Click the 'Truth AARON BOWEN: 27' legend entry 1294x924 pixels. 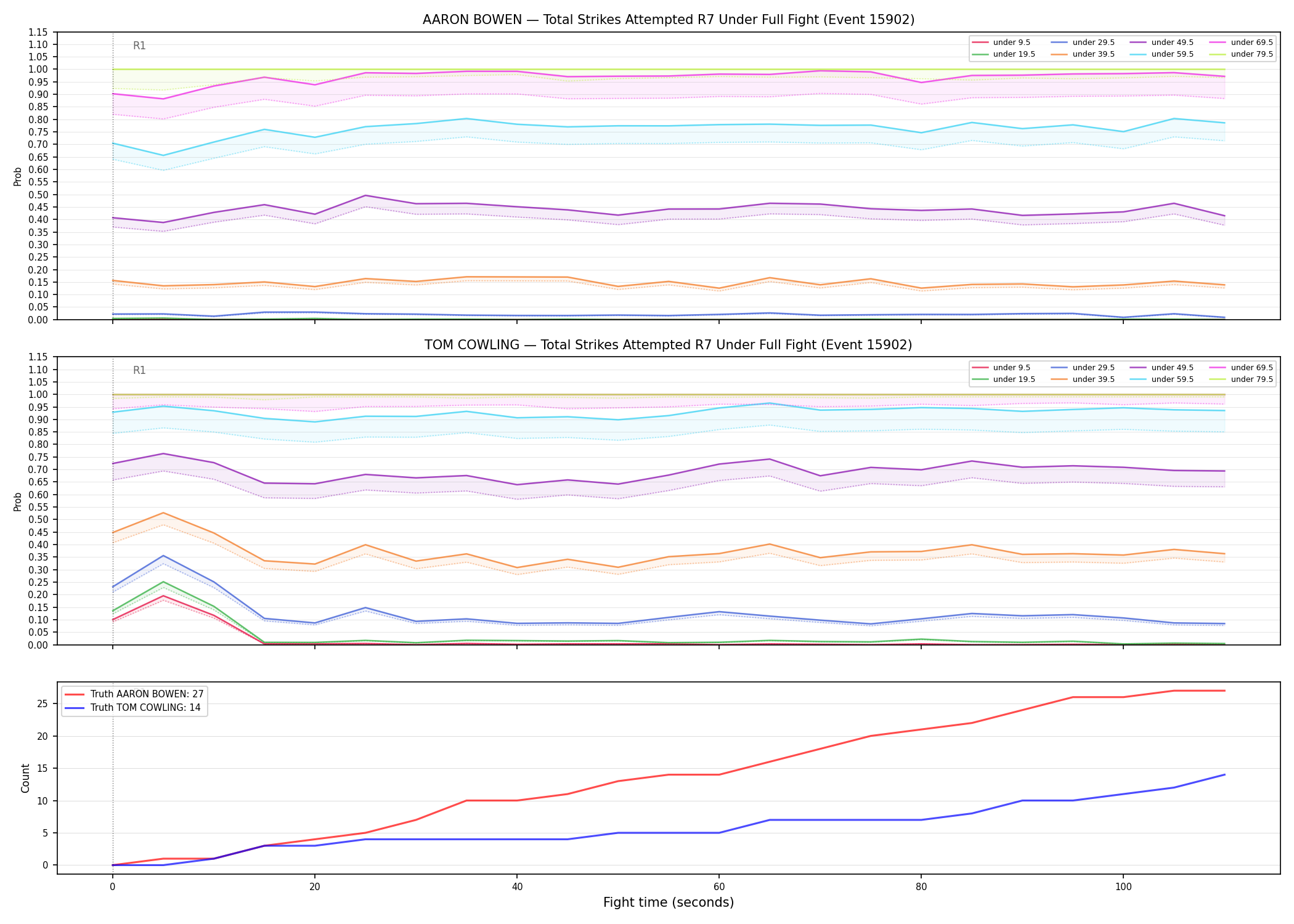point(147,694)
